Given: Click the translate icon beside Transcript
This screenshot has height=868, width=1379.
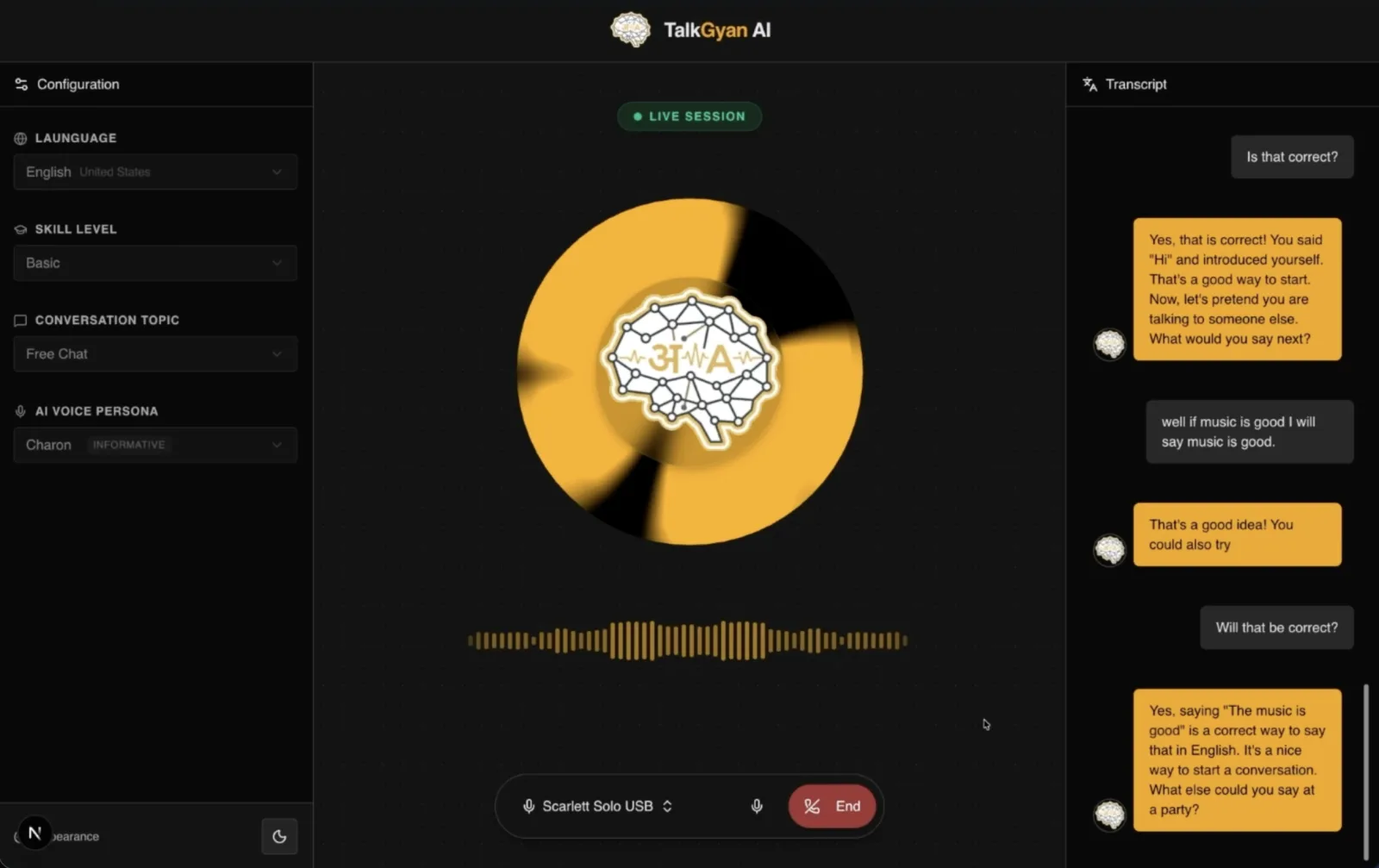Looking at the screenshot, I should click(x=1090, y=84).
